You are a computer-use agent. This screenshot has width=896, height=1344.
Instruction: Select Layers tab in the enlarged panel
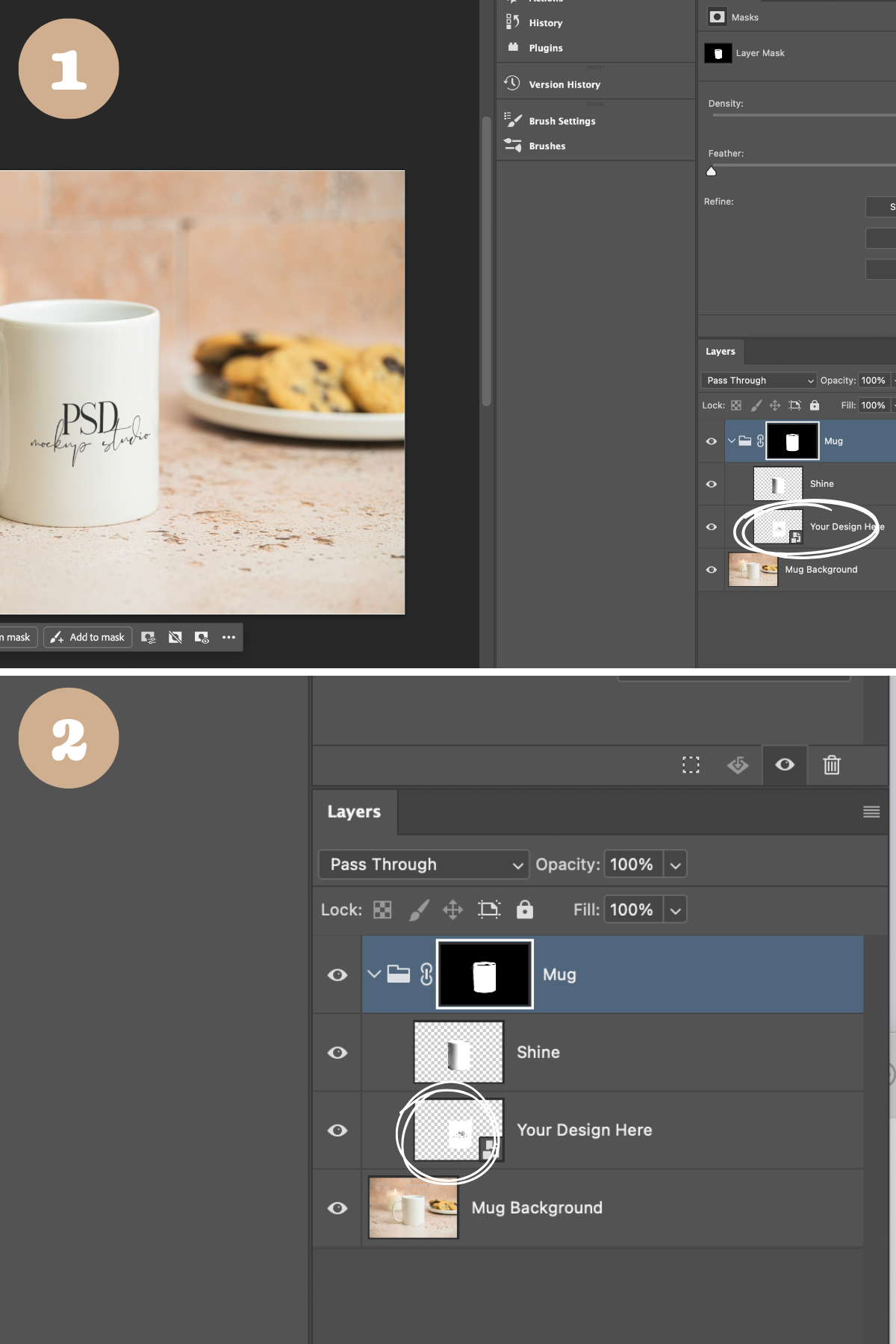point(354,812)
